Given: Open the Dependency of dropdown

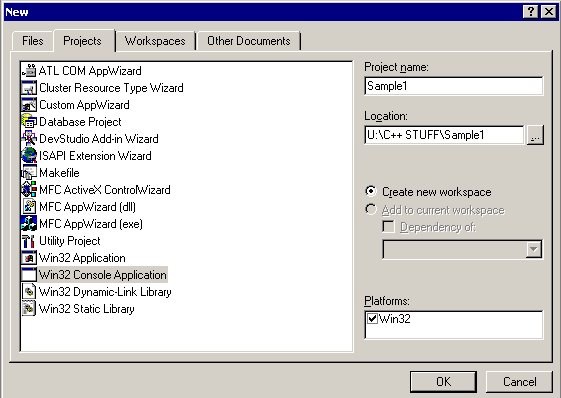Looking at the screenshot, I should (533, 249).
